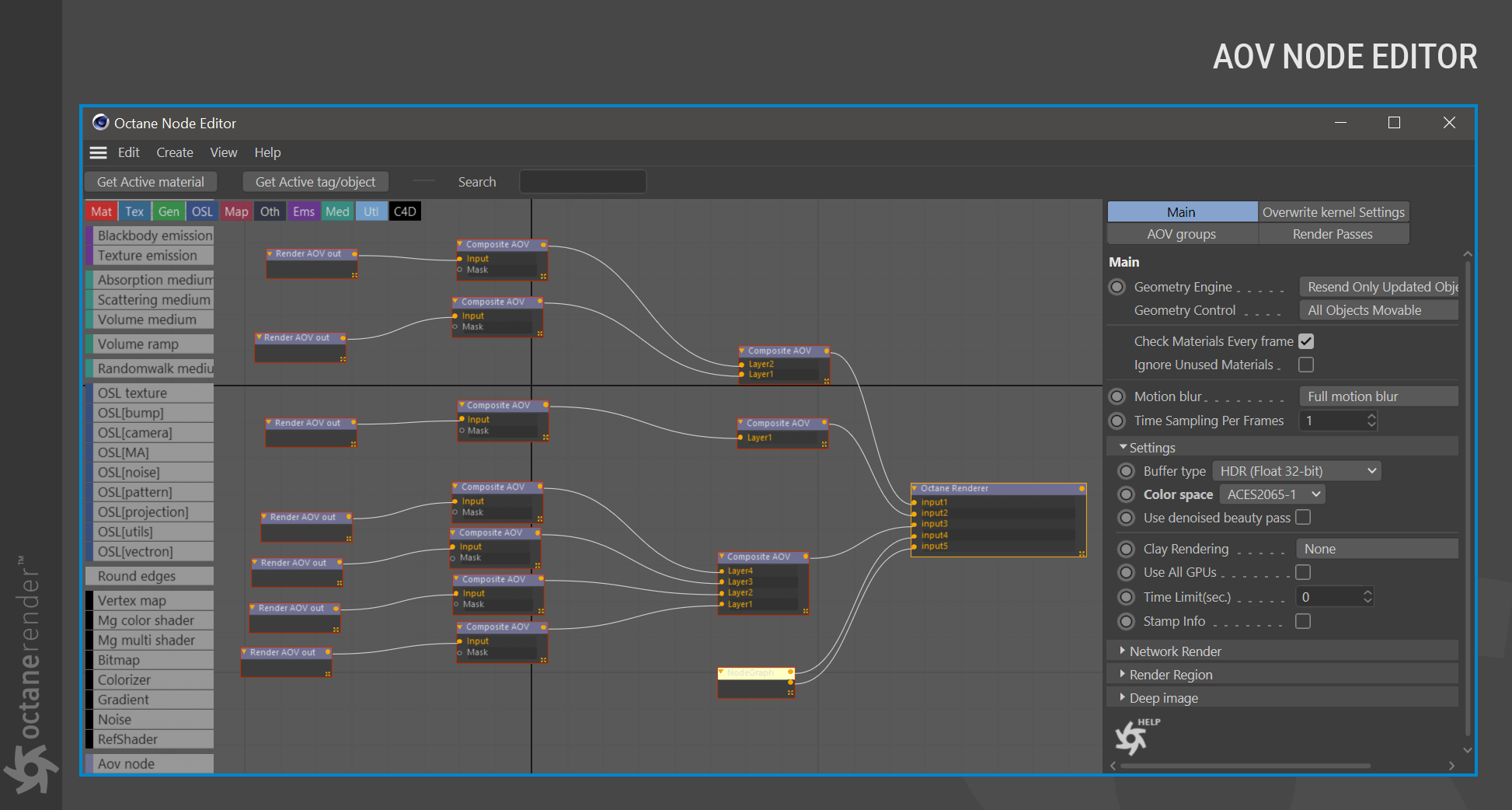This screenshot has height=810, width=1512.
Task: Open the Create menu
Action: (174, 152)
